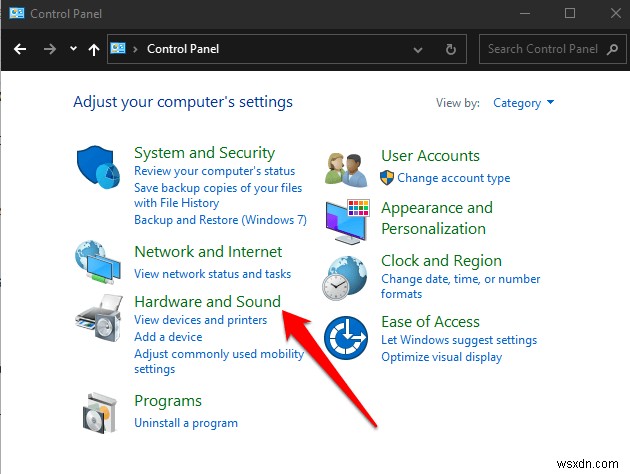Screen dimensions: 630x474
Task: Open Clock and Region category heading
Action: pyautogui.click(x=441, y=261)
